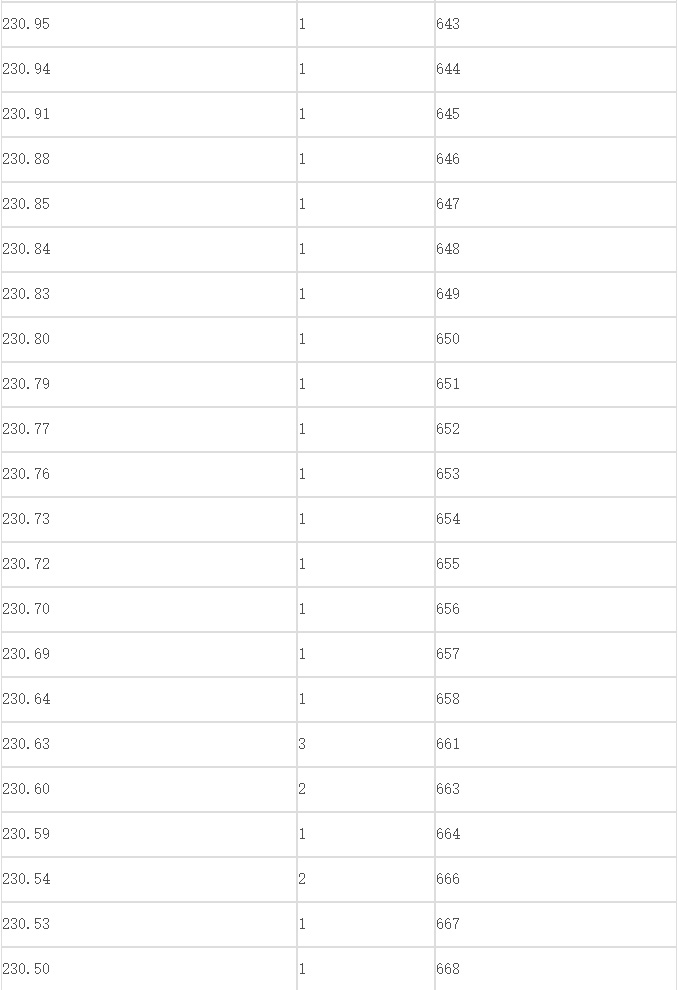Click the count 3 in the 230.63 row

click(x=366, y=744)
